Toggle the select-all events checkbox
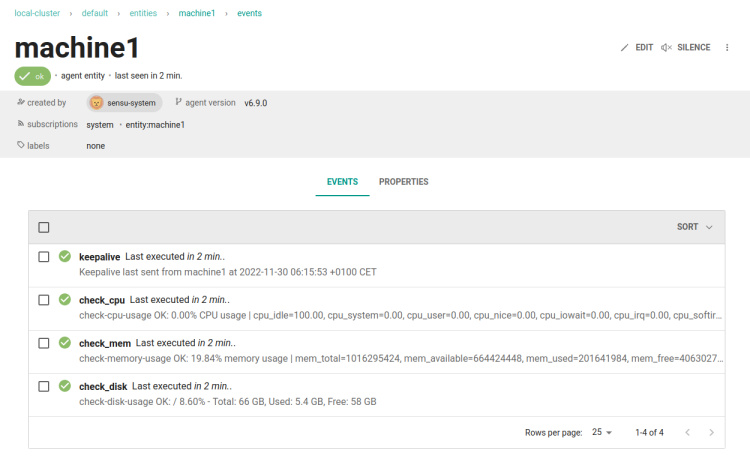Image resolution: width=750 pixels, height=468 pixels. click(44, 227)
